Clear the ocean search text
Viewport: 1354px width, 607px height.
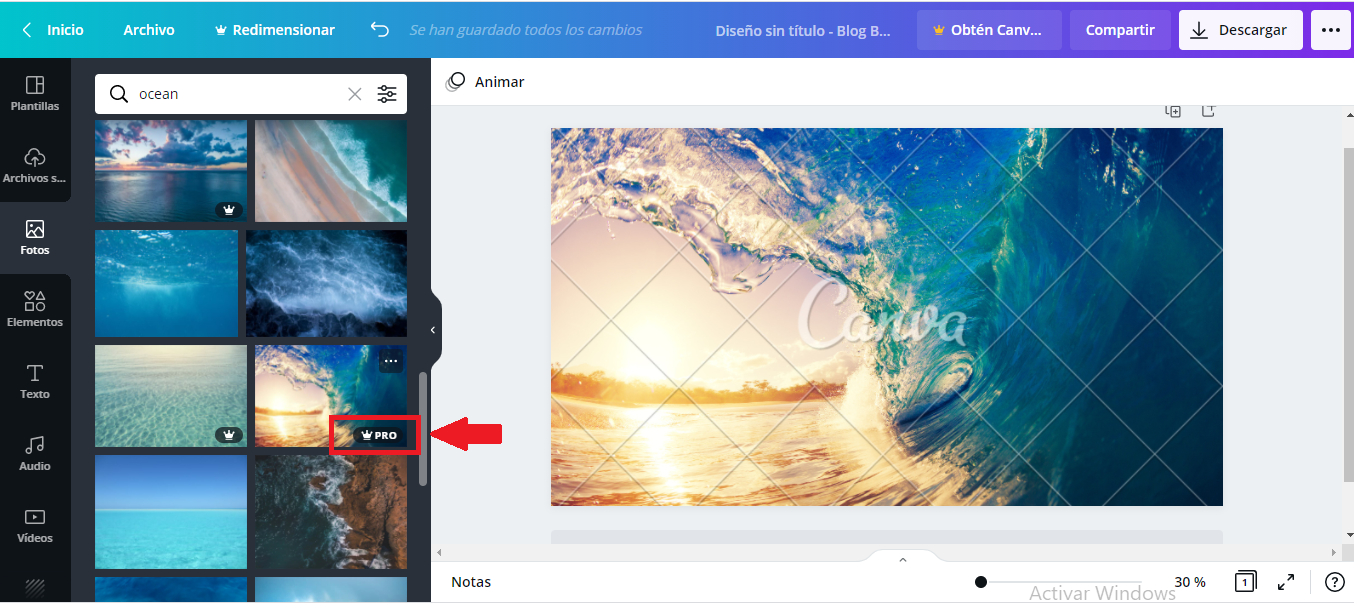pyautogui.click(x=355, y=94)
